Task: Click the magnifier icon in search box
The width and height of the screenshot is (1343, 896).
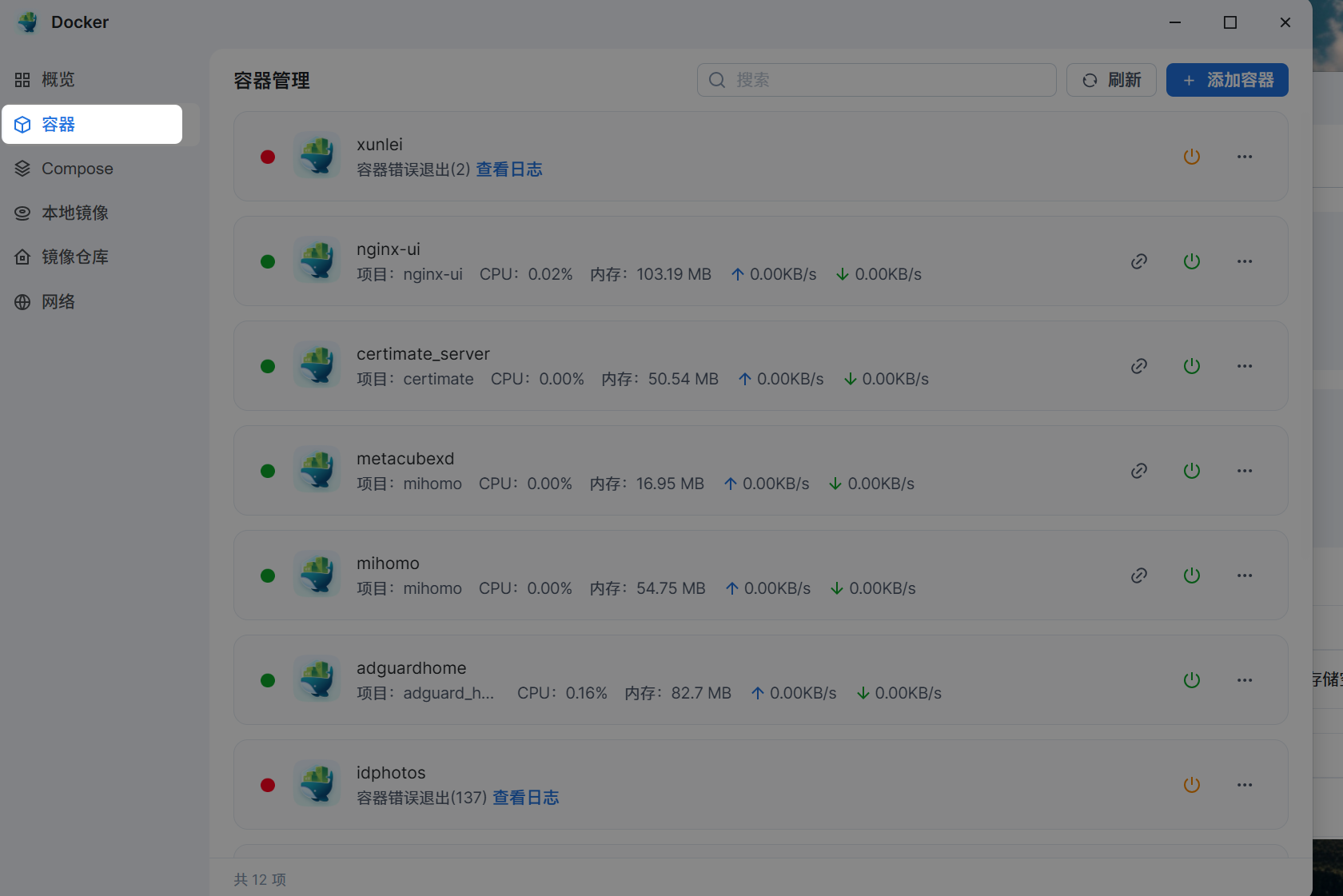Action: tap(717, 80)
